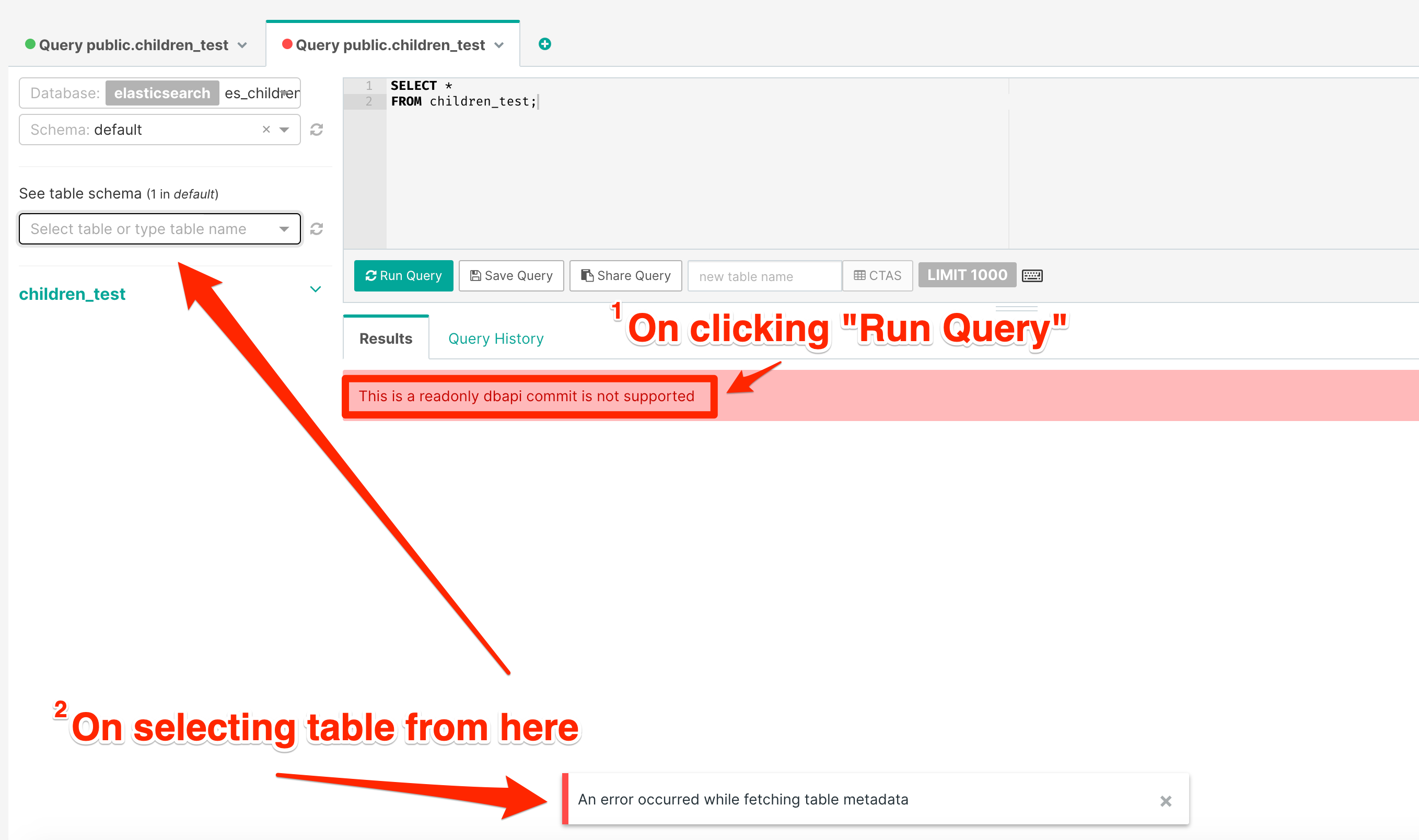Click the green status dot on first query tab
1419x840 pixels.
[30, 44]
